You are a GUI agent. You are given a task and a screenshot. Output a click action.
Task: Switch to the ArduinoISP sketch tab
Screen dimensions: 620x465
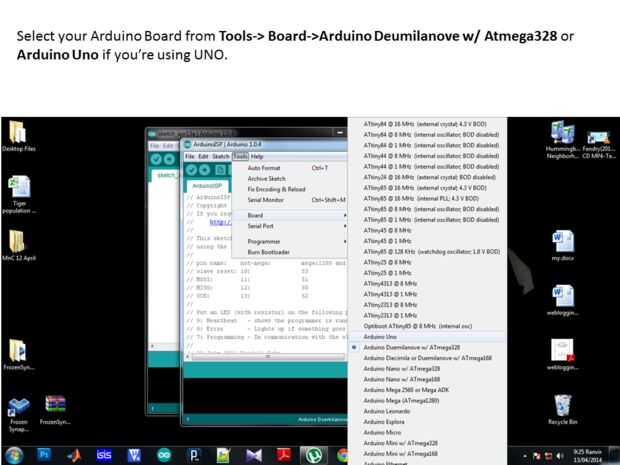[x=207, y=186]
